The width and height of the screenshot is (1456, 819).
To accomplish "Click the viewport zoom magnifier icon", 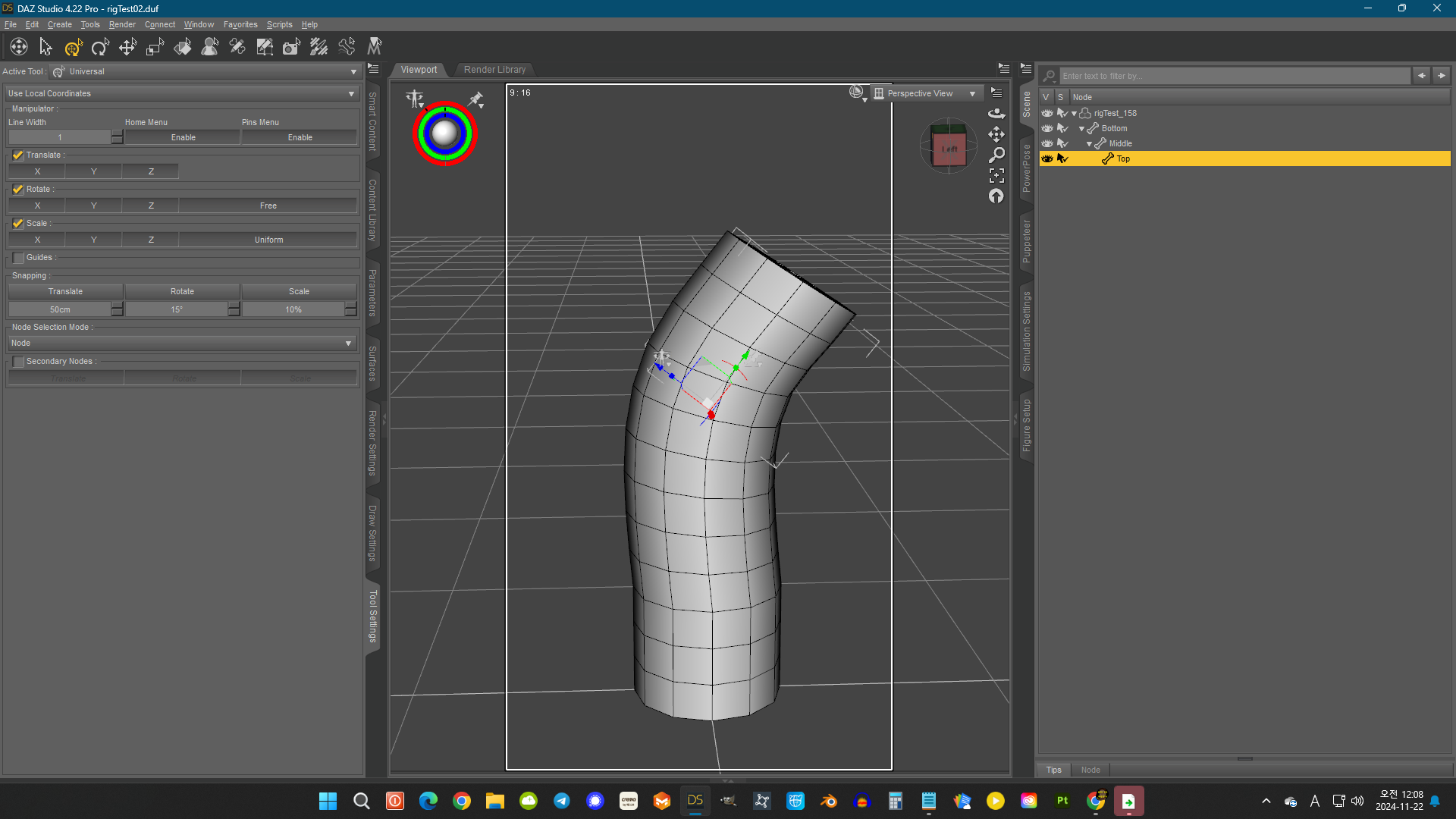I will [996, 155].
